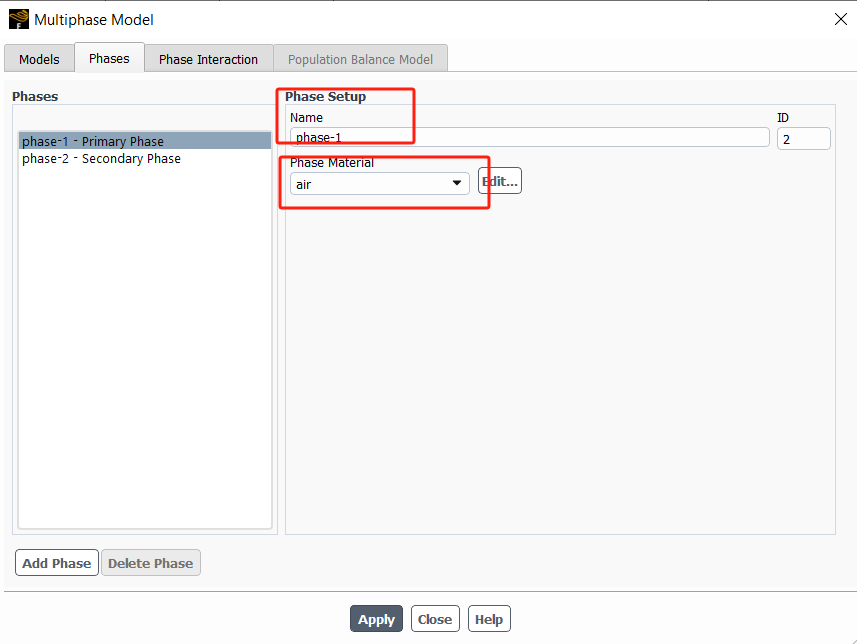Screen dimensions: 857x644
Task: Close the Multiphase Model dialog with X
Action: pyautogui.click(x=841, y=19)
